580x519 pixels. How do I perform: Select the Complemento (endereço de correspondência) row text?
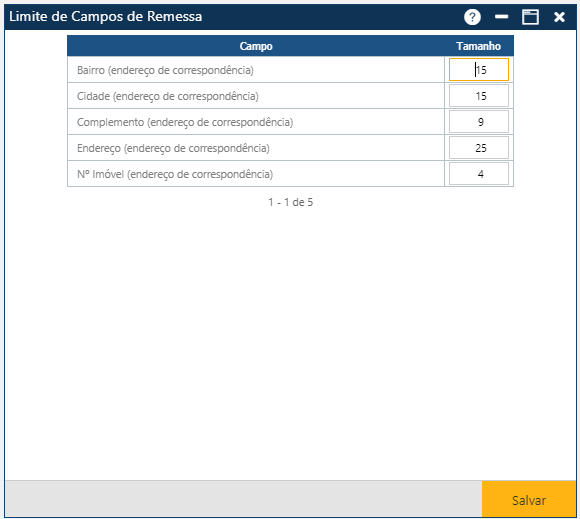point(185,122)
